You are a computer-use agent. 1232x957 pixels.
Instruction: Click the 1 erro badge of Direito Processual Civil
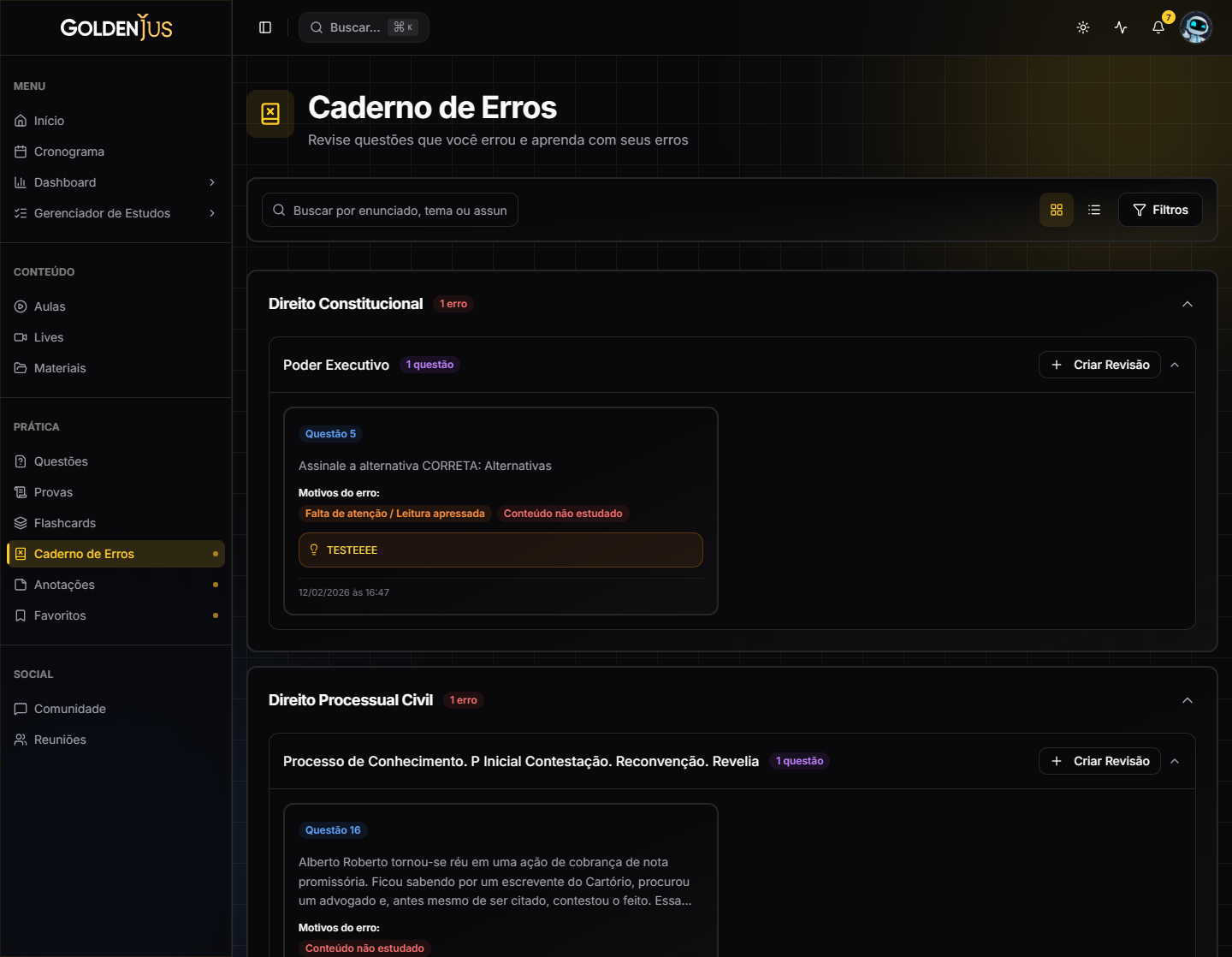coord(464,700)
